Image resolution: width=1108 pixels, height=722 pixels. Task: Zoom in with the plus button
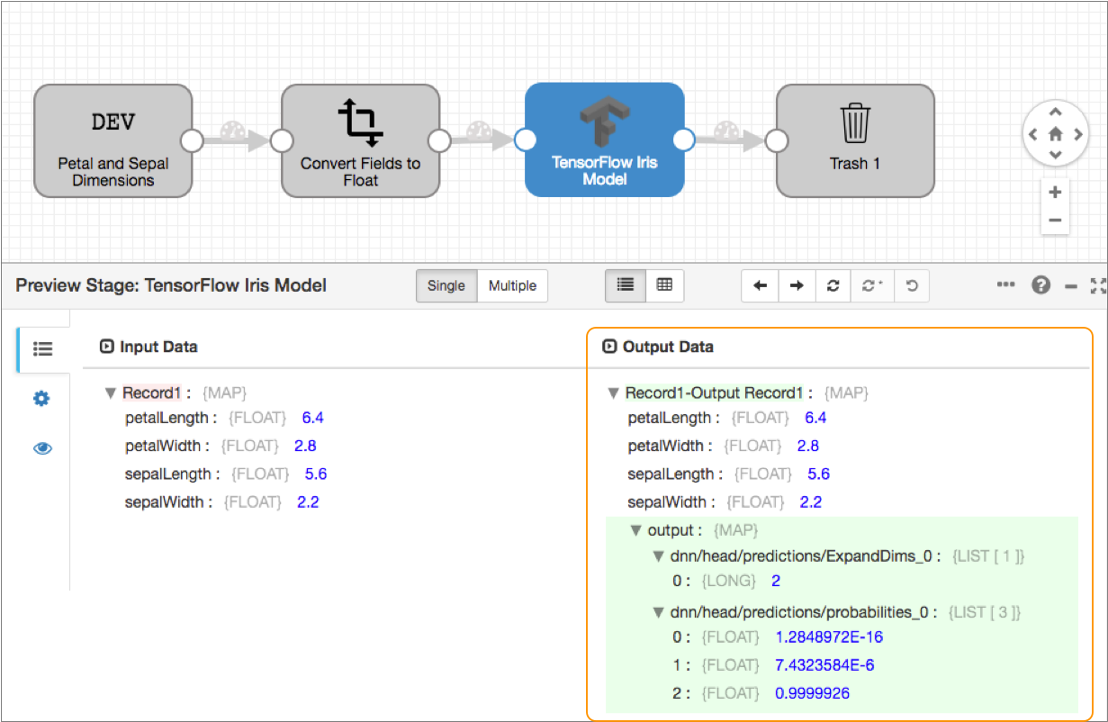click(x=1055, y=192)
